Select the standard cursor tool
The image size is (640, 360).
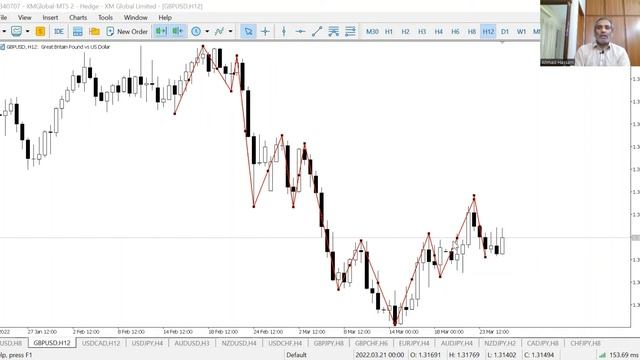(x=248, y=31)
